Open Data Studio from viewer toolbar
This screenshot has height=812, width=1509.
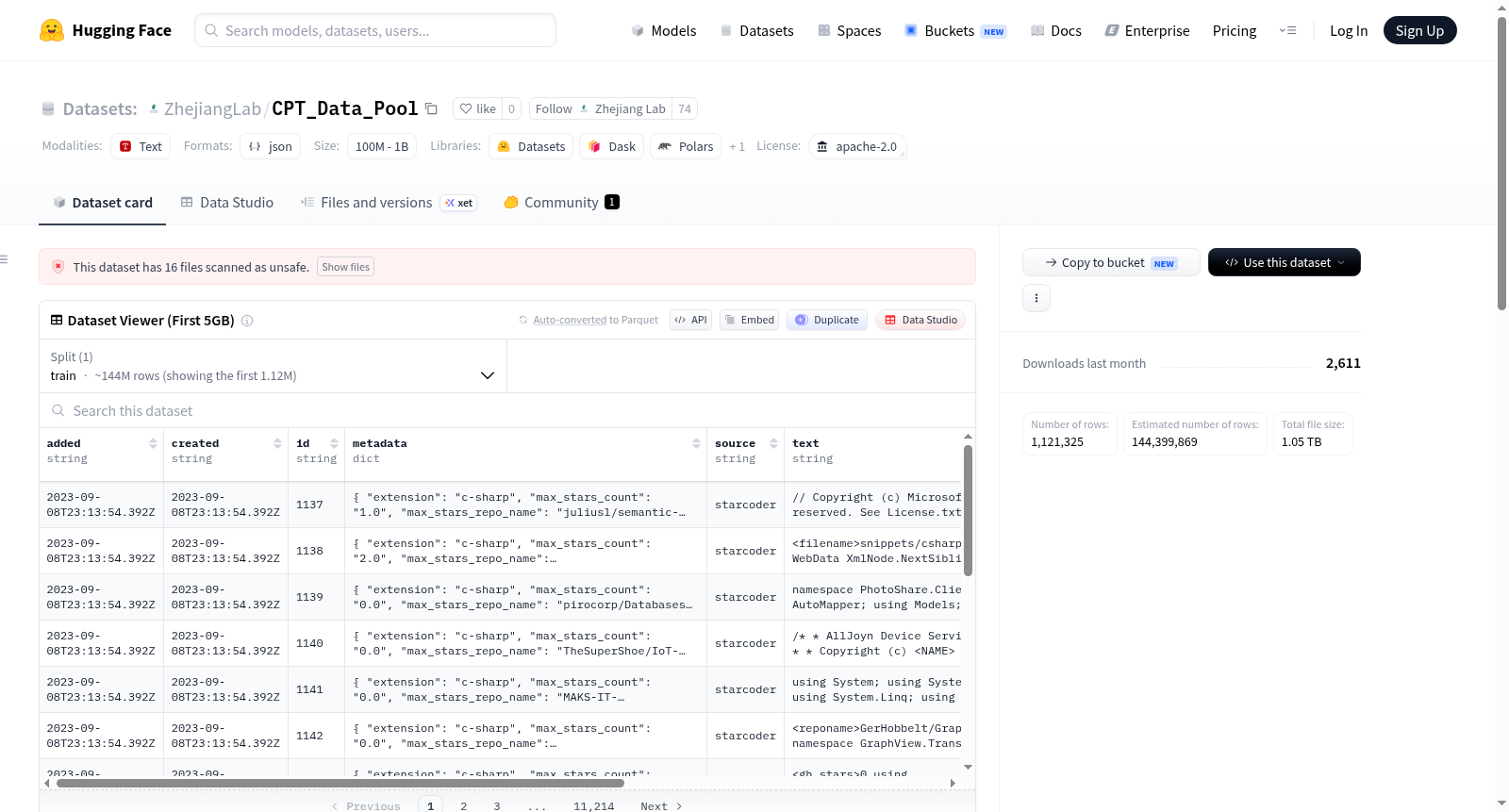pos(920,320)
